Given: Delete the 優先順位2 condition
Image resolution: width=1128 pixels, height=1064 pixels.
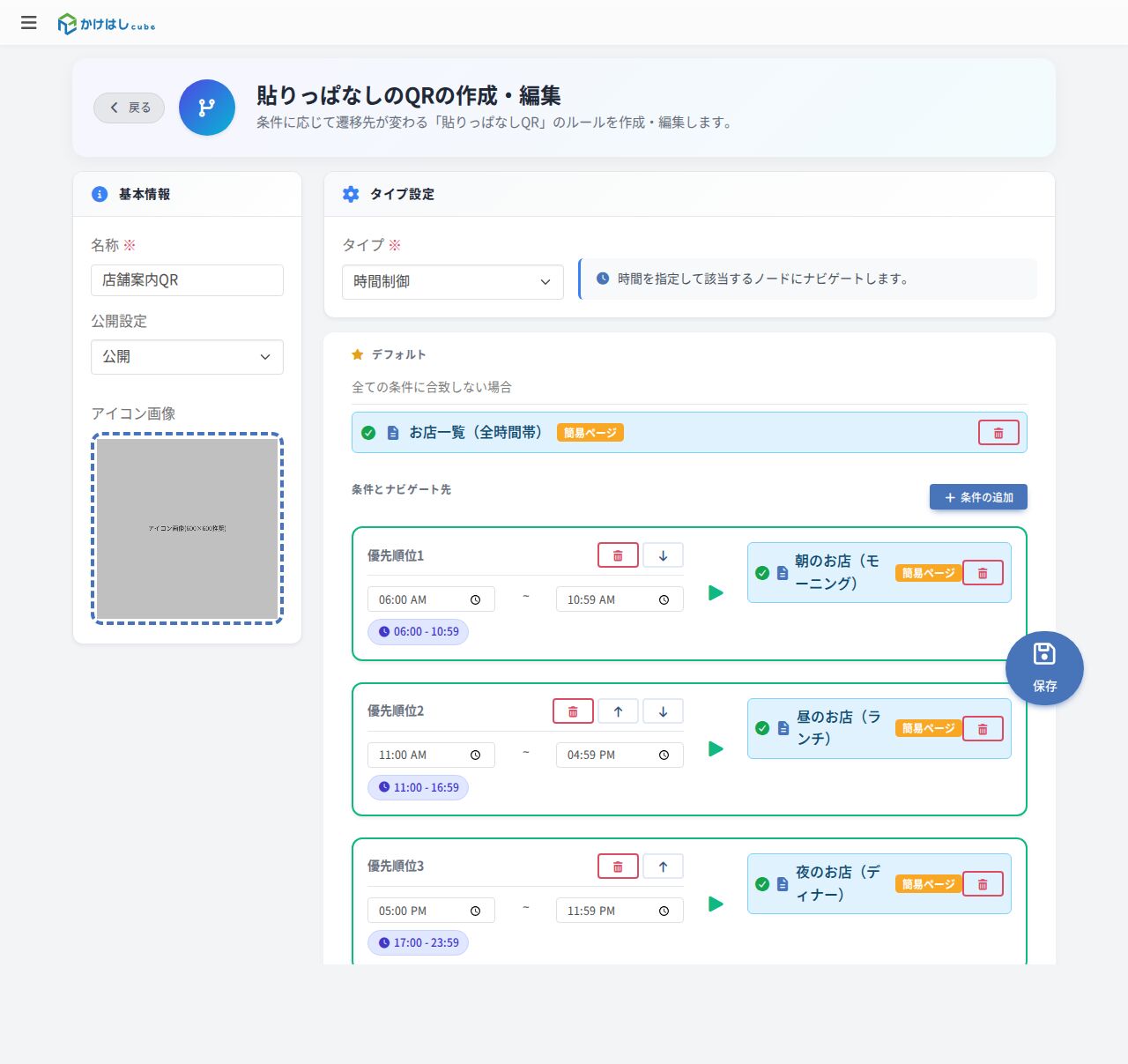Looking at the screenshot, I should (x=573, y=711).
